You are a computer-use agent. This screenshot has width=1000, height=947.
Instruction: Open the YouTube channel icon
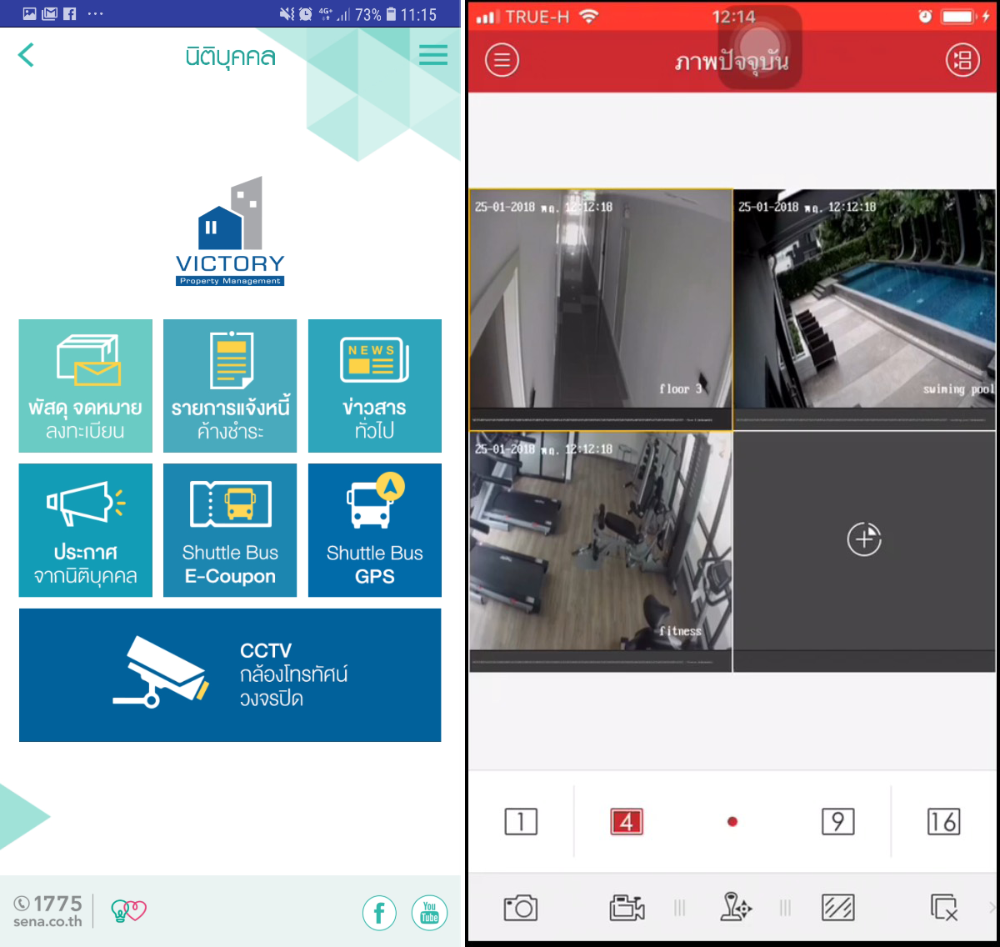pyautogui.click(x=429, y=912)
